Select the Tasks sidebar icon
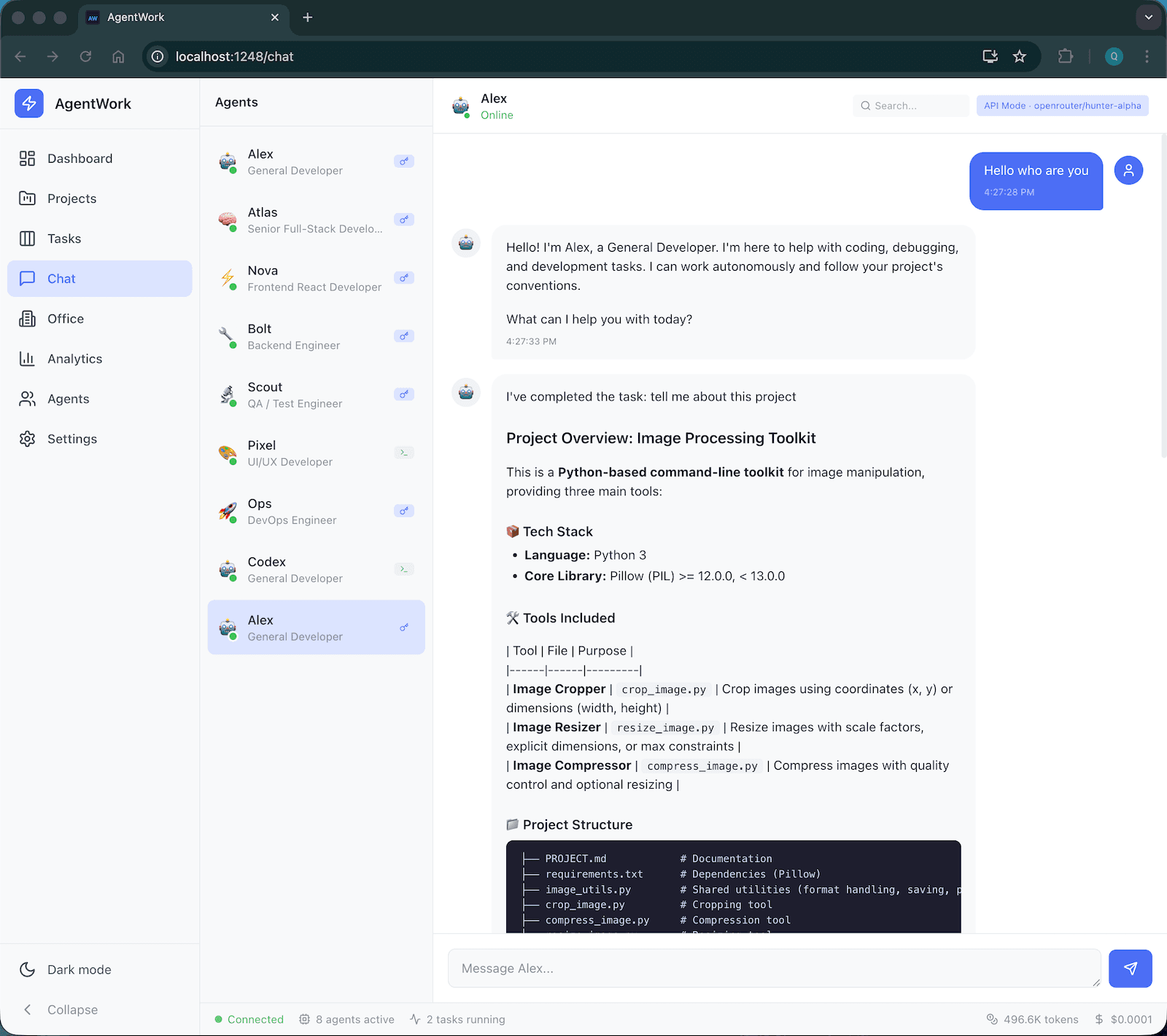The height and width of the screenshot is (1036, 1167). pos(27,239)
